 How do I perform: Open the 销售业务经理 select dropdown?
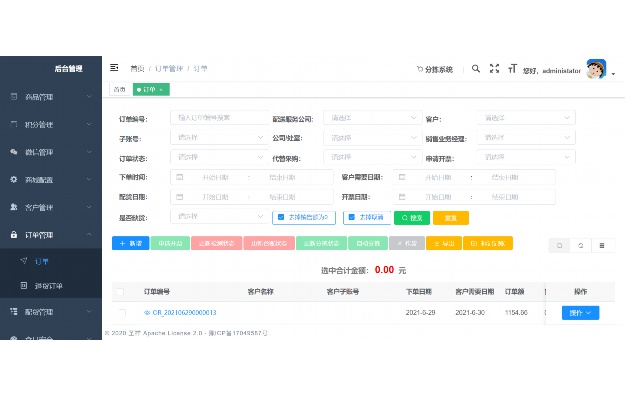(x=526, y=137)
